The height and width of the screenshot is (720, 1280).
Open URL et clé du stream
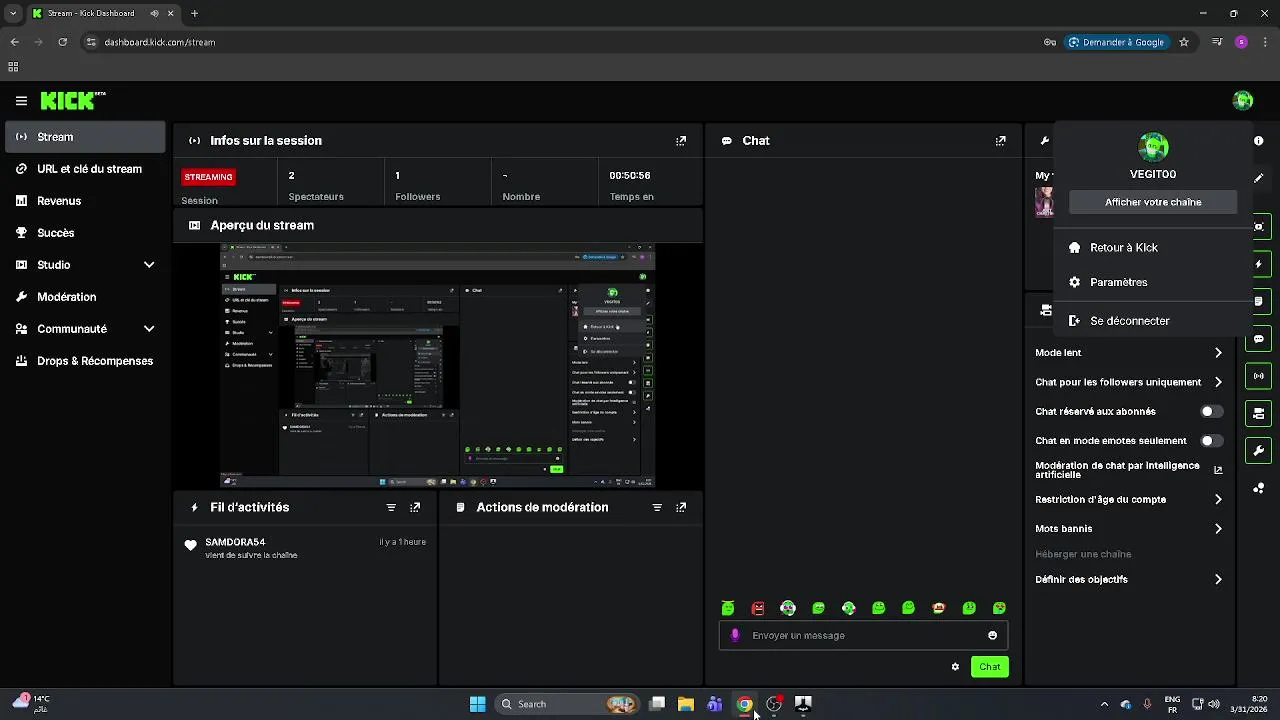pos(85,169)
